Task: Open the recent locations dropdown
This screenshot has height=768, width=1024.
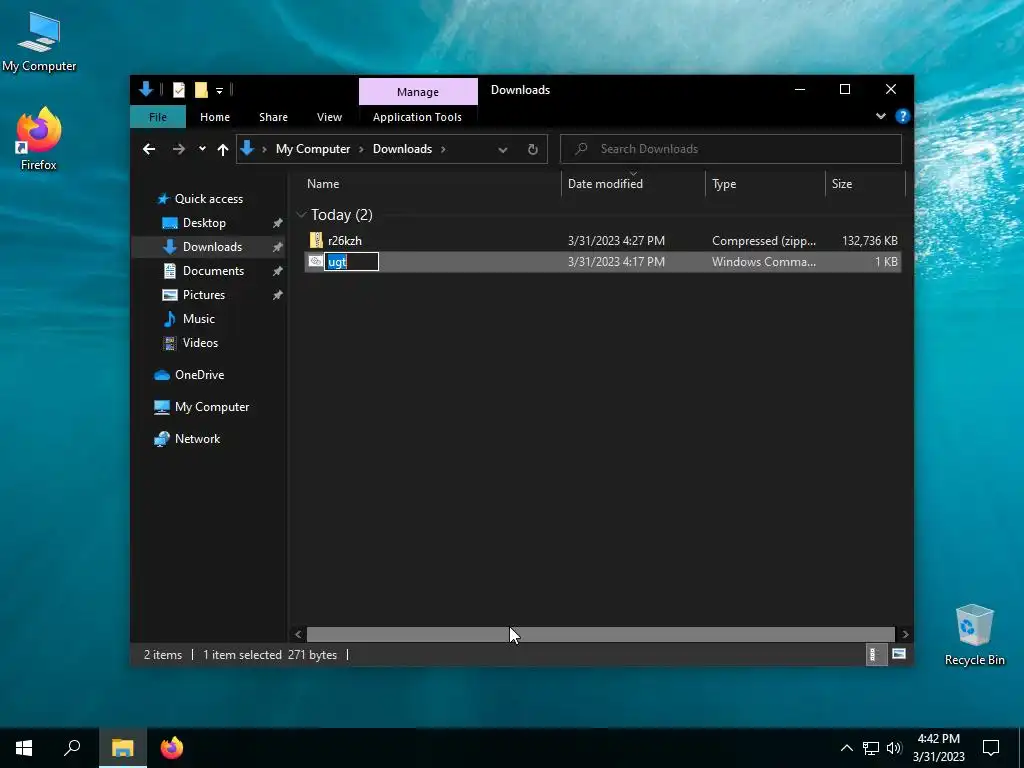Action: click(202, 149)
